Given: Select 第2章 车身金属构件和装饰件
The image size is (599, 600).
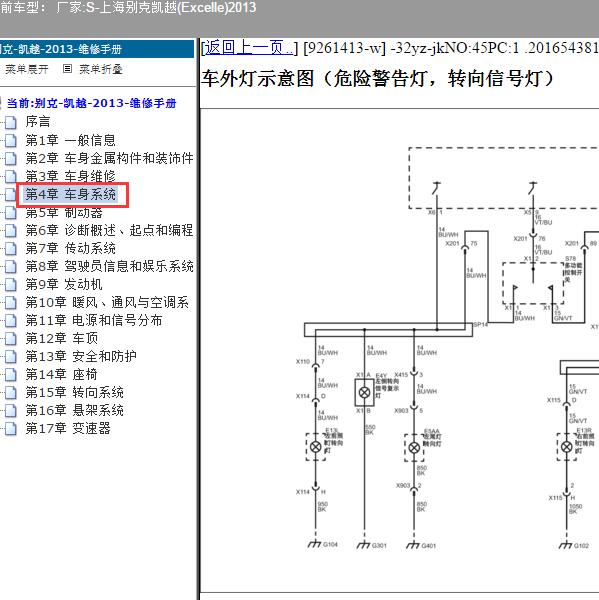Looking at the screenshot, I should (x=109, y=158).
